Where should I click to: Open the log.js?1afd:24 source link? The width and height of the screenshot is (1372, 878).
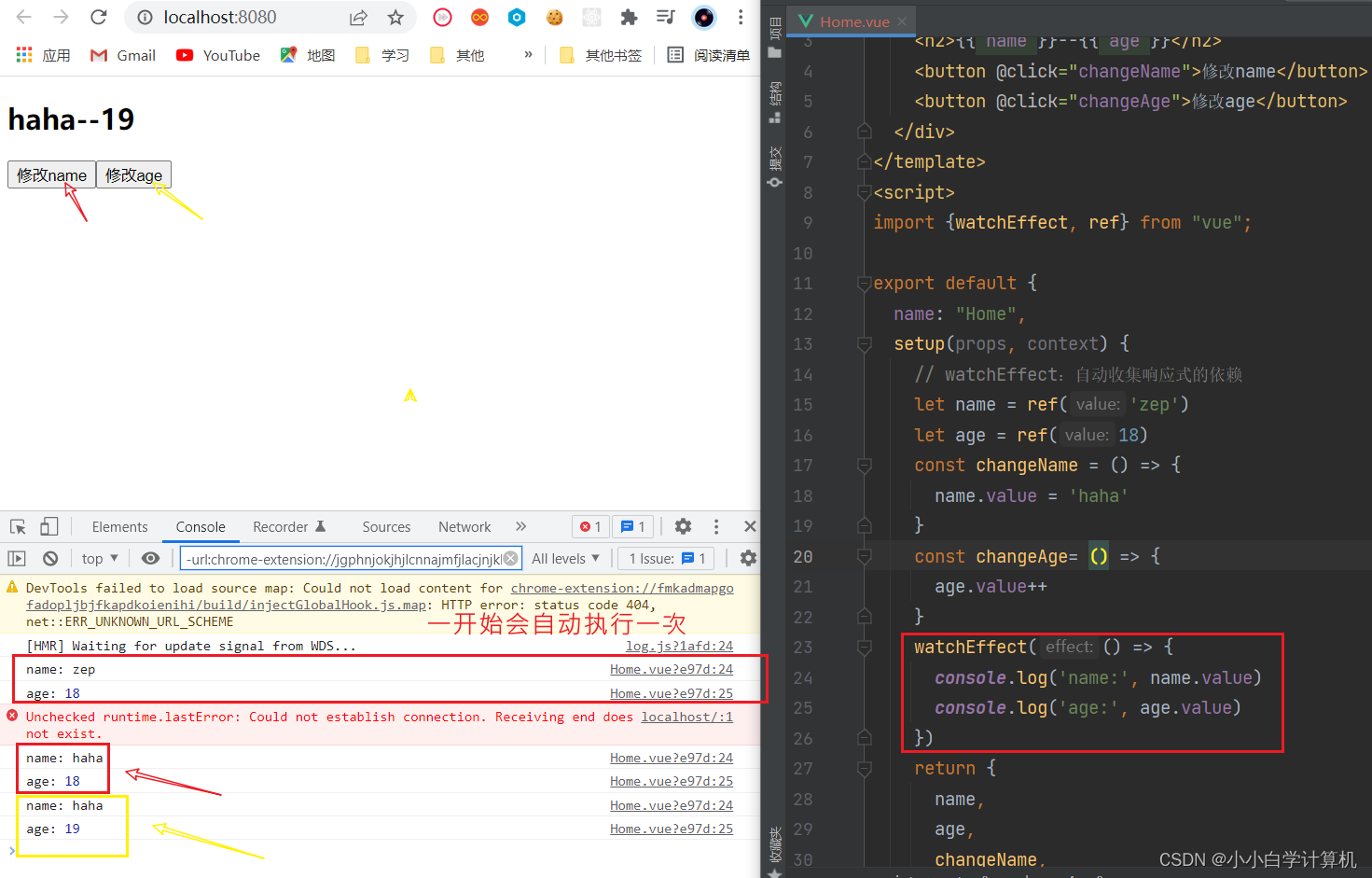click(x=679, y=646)
